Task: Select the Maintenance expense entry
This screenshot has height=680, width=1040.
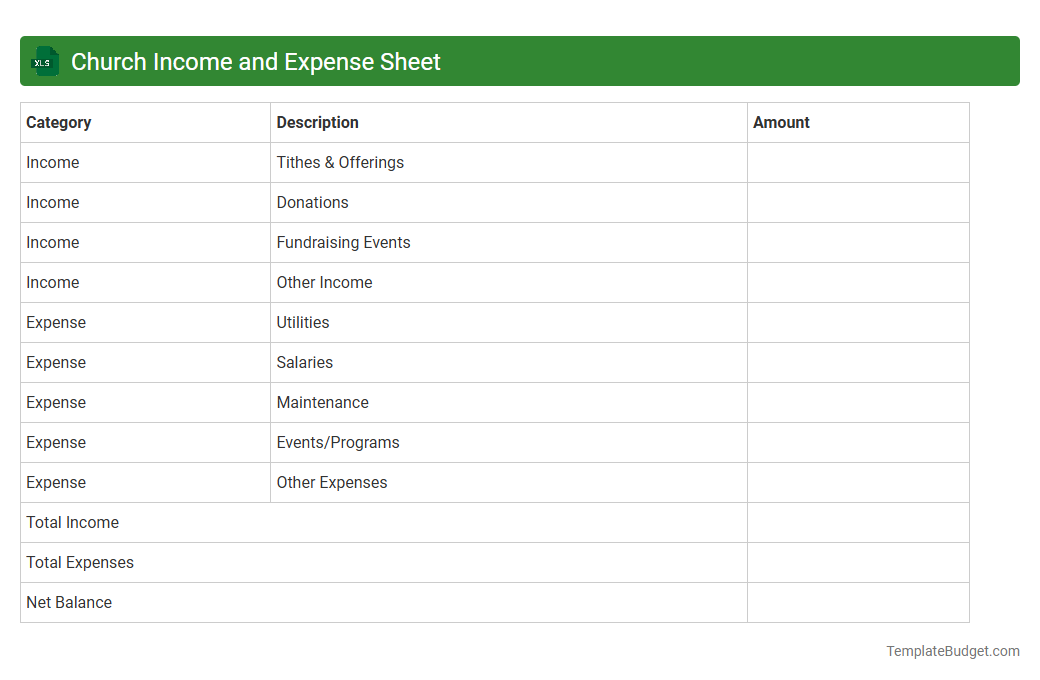Action: (322, 402)
